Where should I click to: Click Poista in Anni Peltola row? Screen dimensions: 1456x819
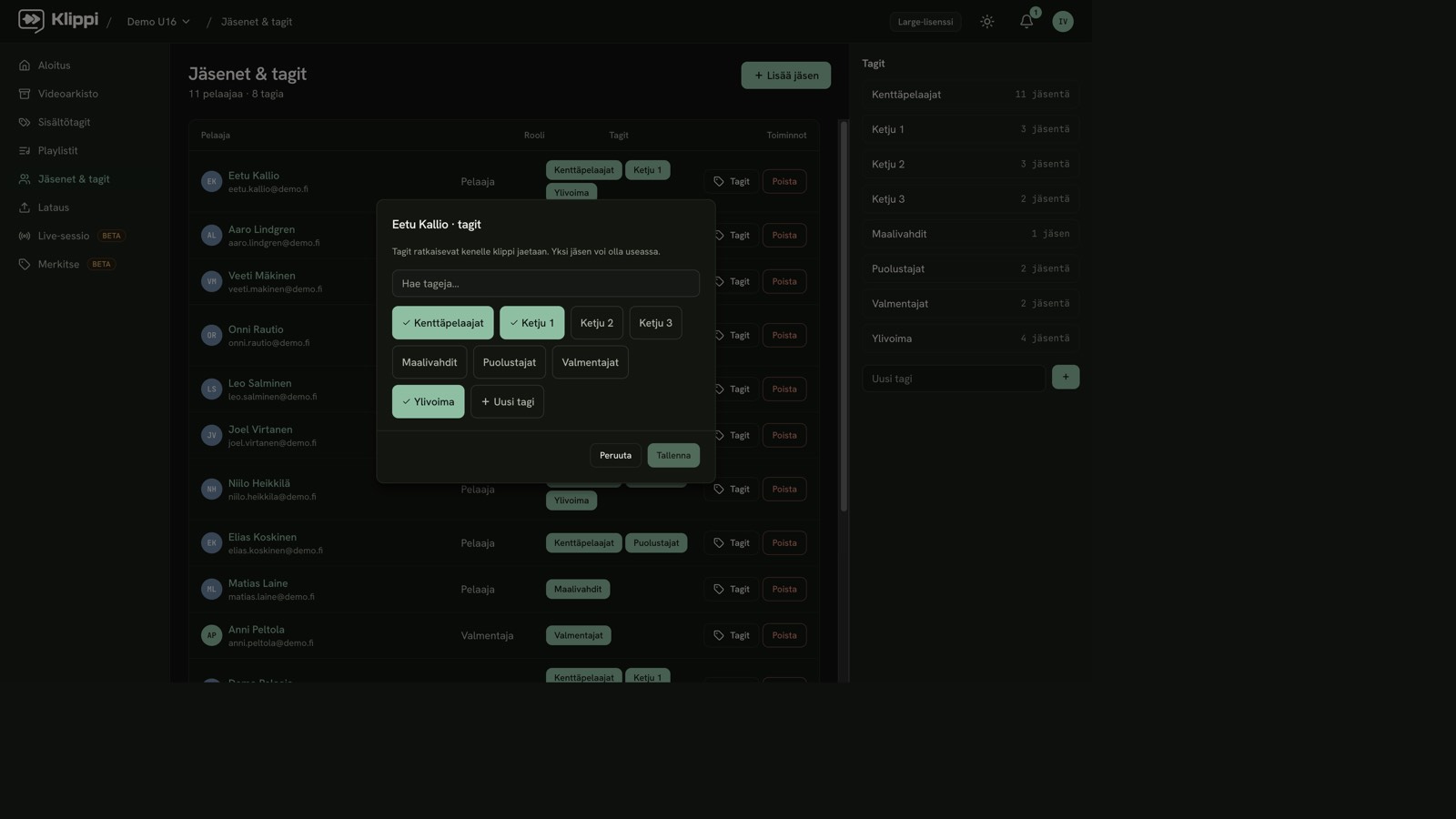click(x=784, y=636)
